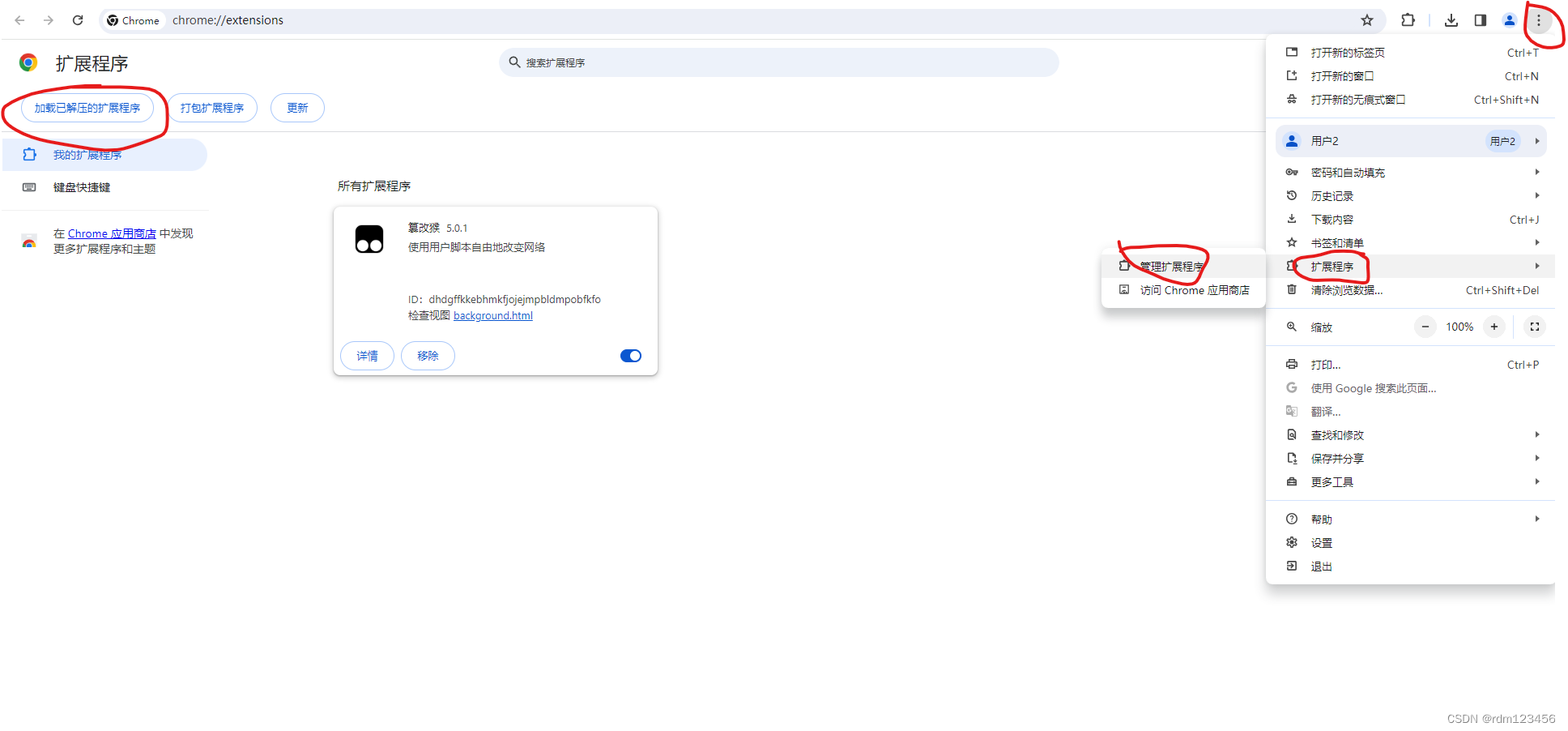Viewport: 1568px width, 731px height.
Task: Click the exit icon beside 退出
Action: tap(1292, 566)
